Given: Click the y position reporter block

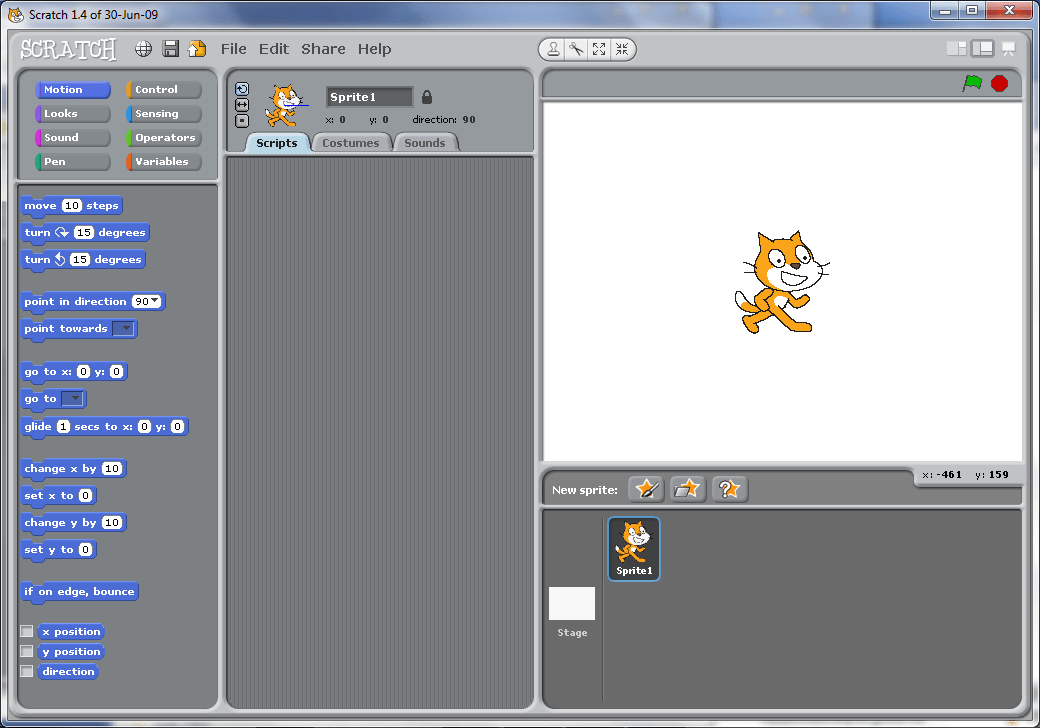Looking at the screenshot, I should pyautogui.click(x=71, y=651).
